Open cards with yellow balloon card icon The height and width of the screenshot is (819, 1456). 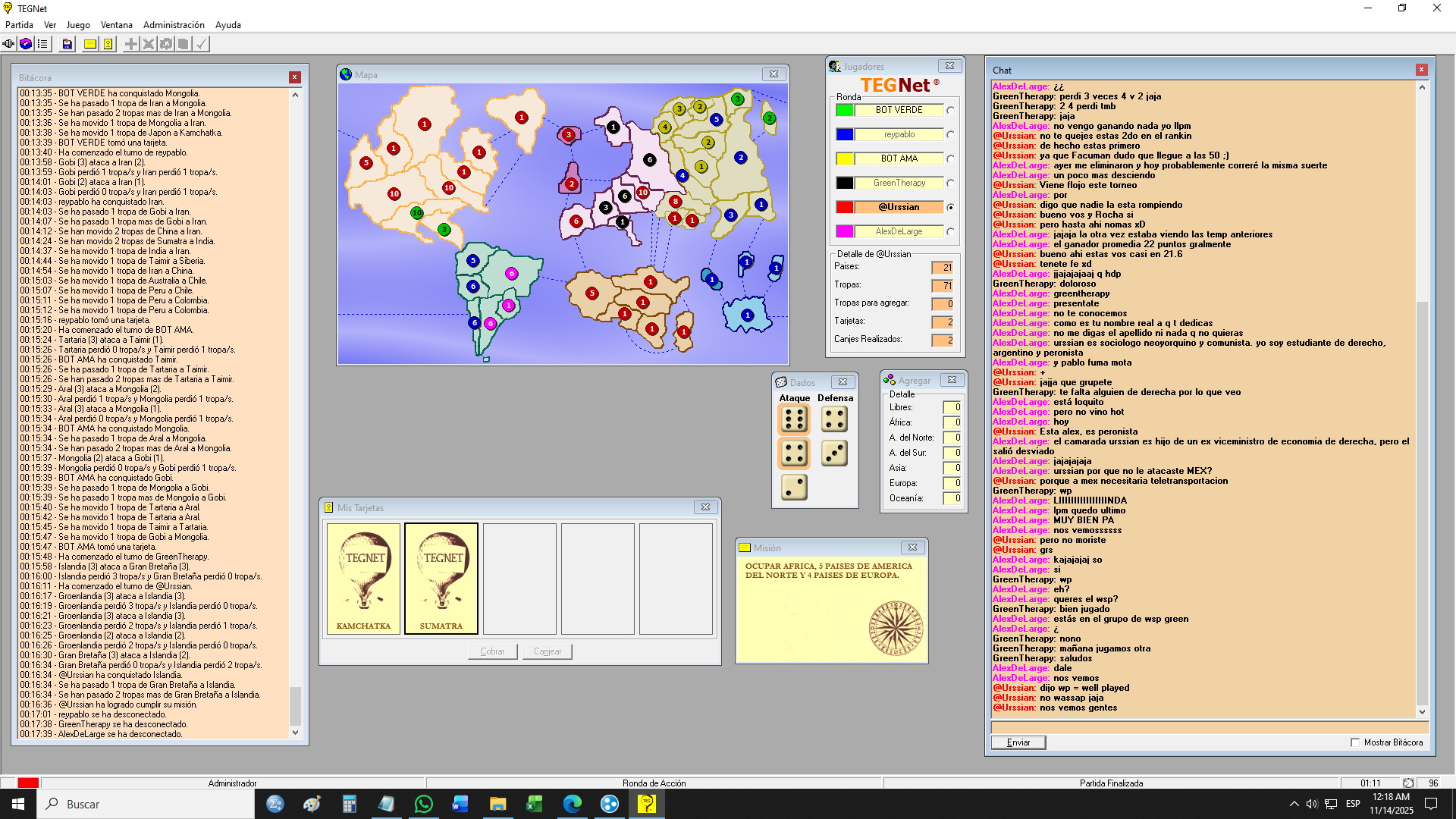pos(108,44)
